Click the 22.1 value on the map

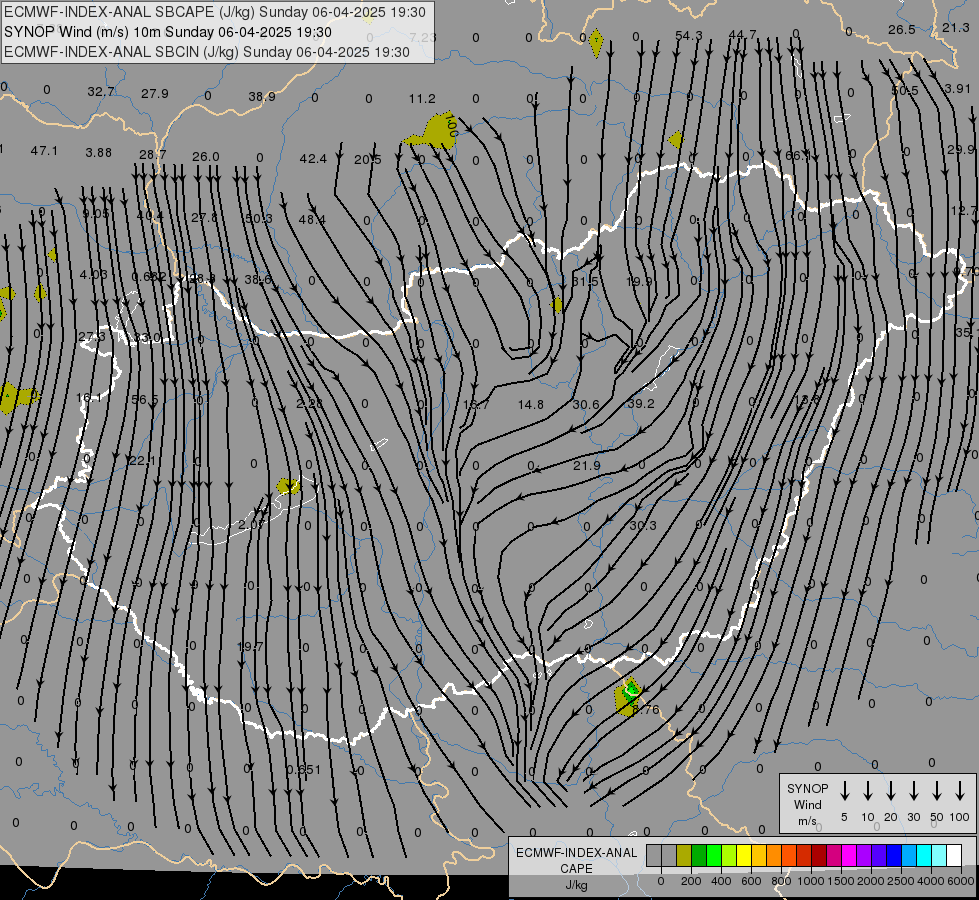(x=142, y=461)
